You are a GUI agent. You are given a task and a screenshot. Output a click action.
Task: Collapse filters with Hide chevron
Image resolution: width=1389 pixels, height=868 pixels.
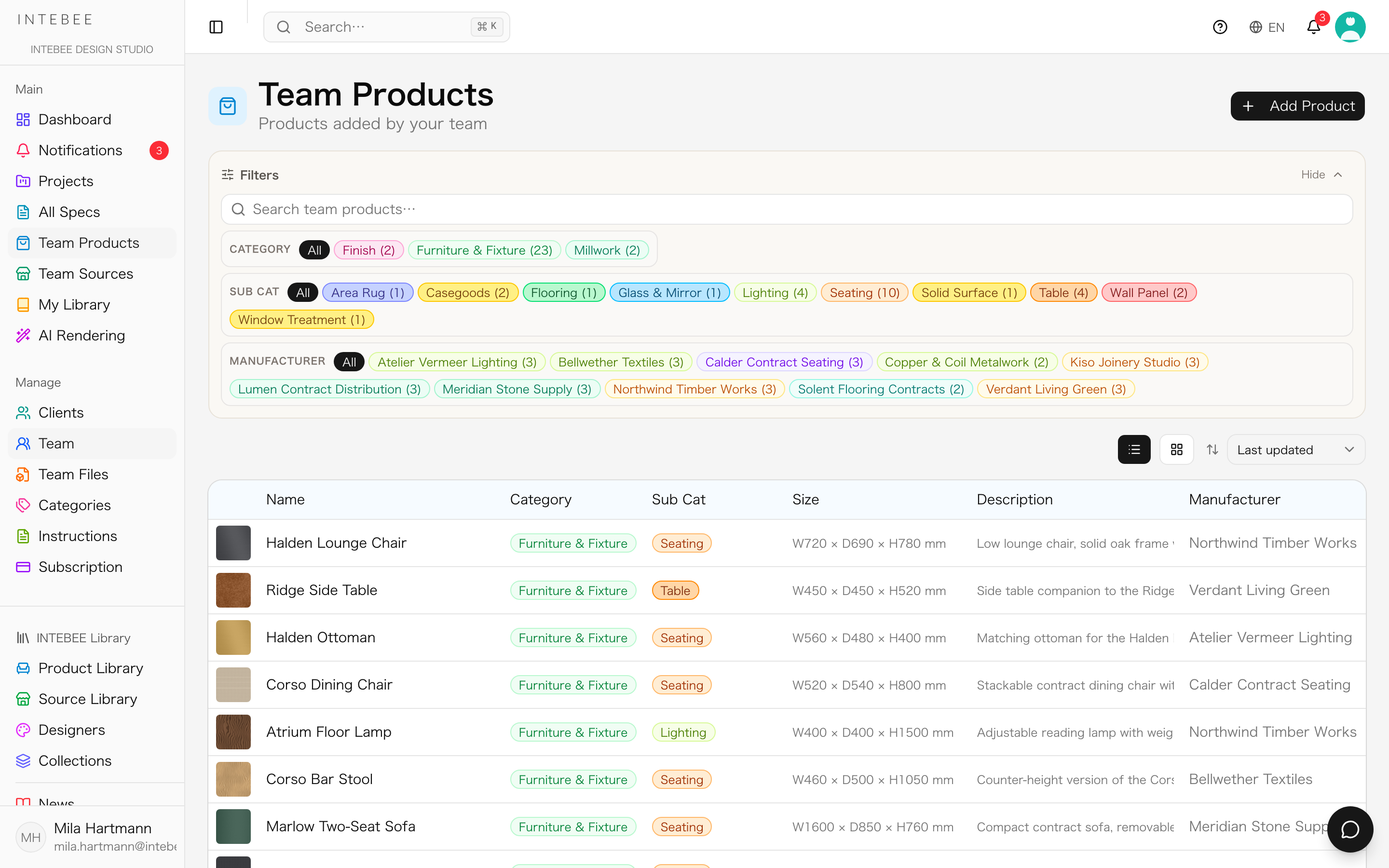point(1321,175)
